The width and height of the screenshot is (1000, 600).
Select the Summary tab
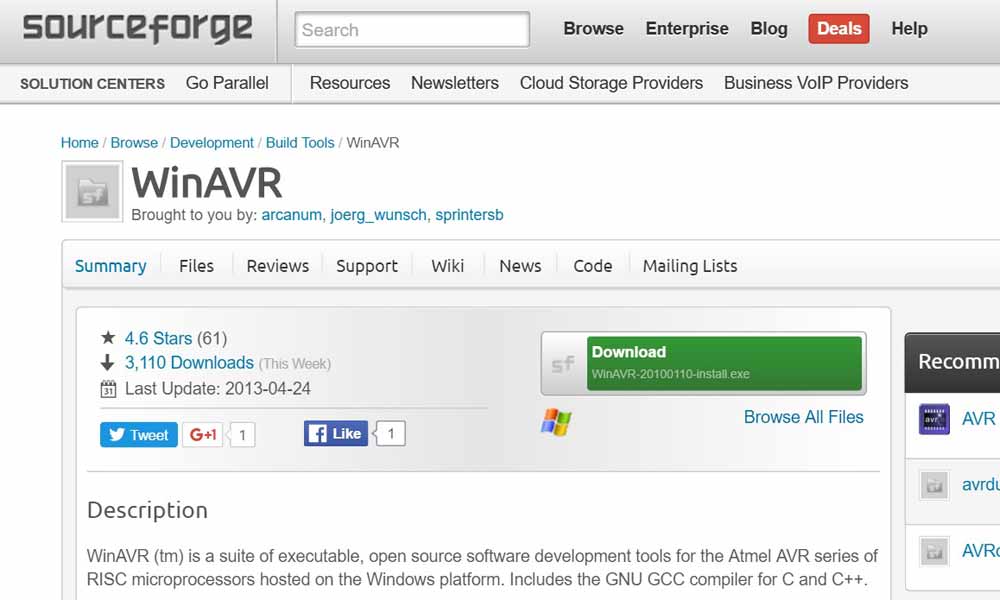pos(110,266)
